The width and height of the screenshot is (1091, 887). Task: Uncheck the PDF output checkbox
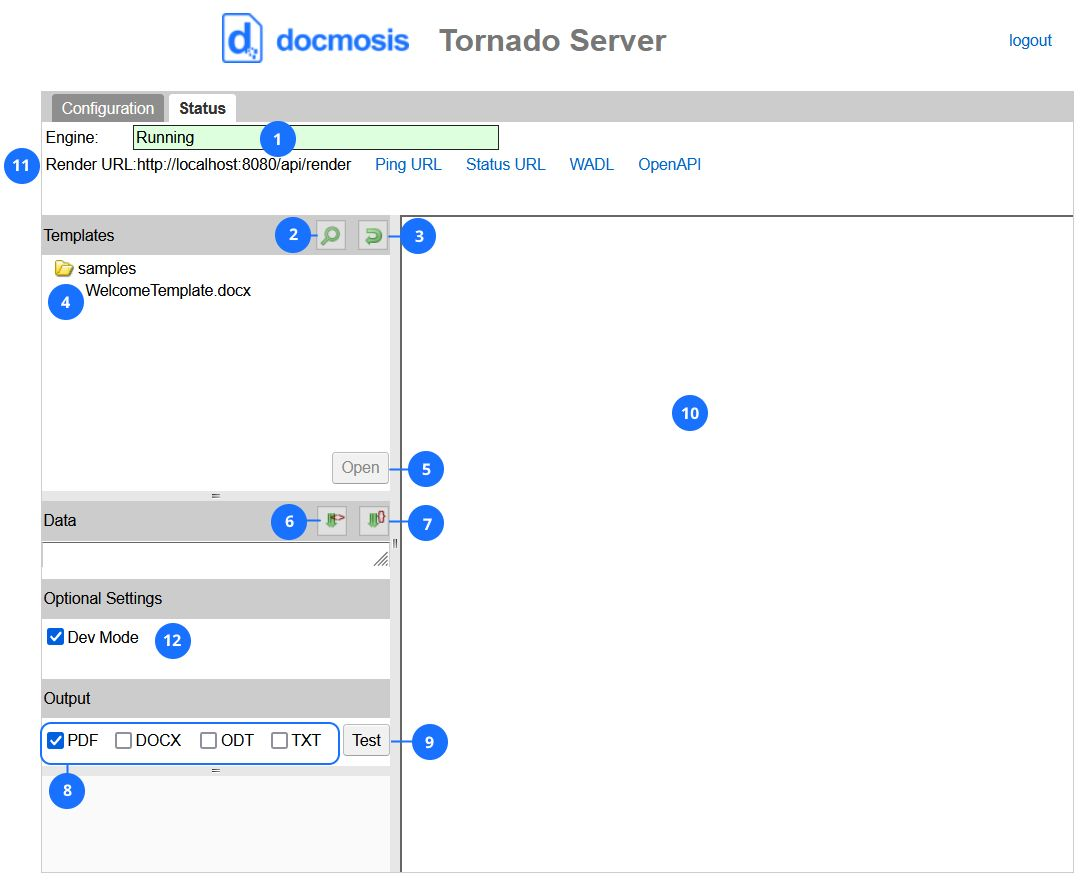(x=56, y=740)
